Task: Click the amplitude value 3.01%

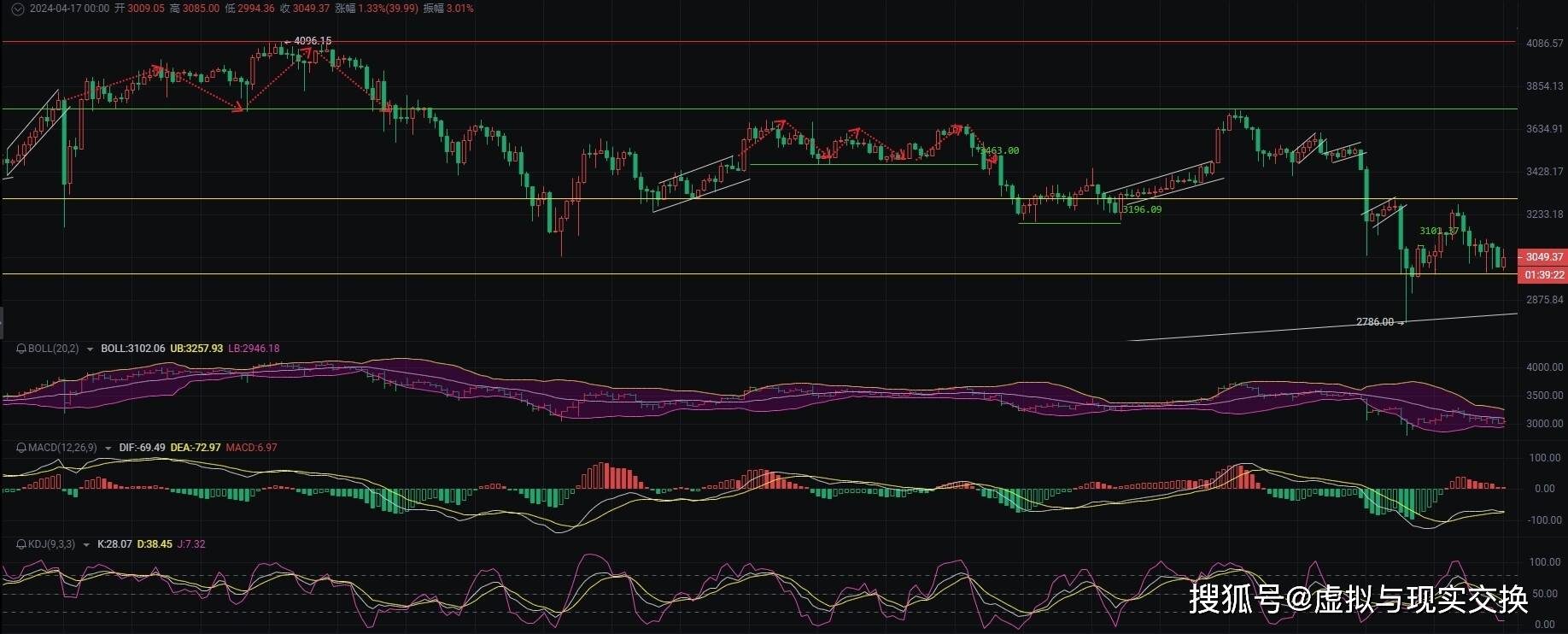Action: point(460,9)
